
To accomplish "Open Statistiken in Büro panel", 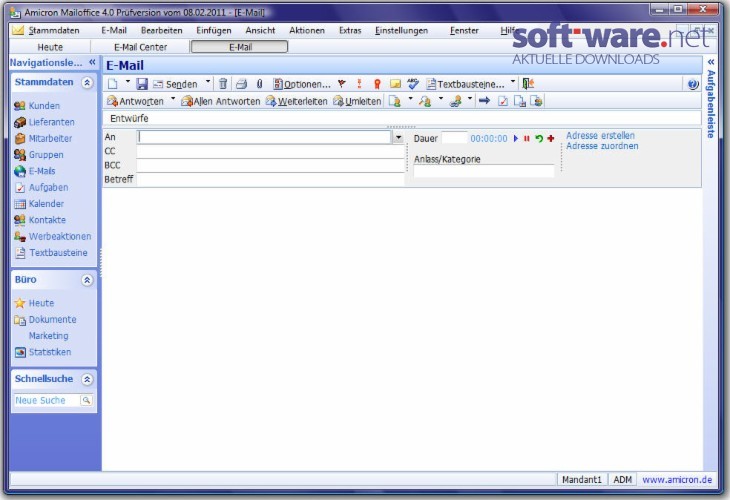I will point(43,352).
